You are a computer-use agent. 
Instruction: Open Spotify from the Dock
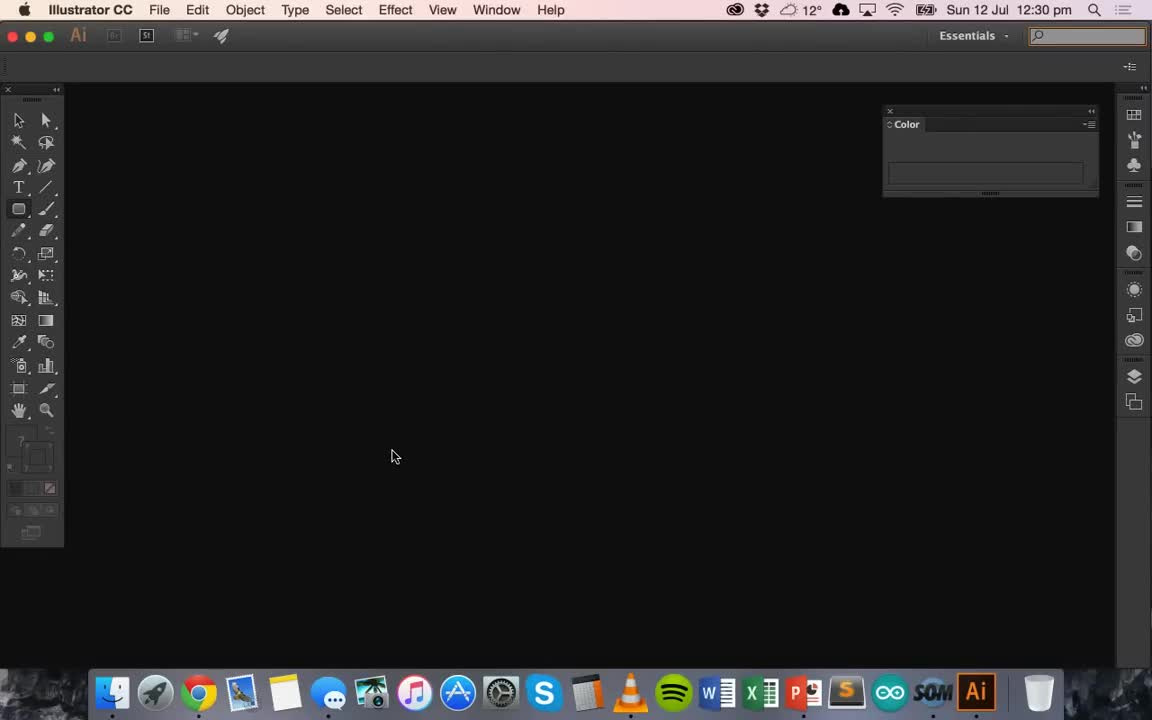point(673,692)
